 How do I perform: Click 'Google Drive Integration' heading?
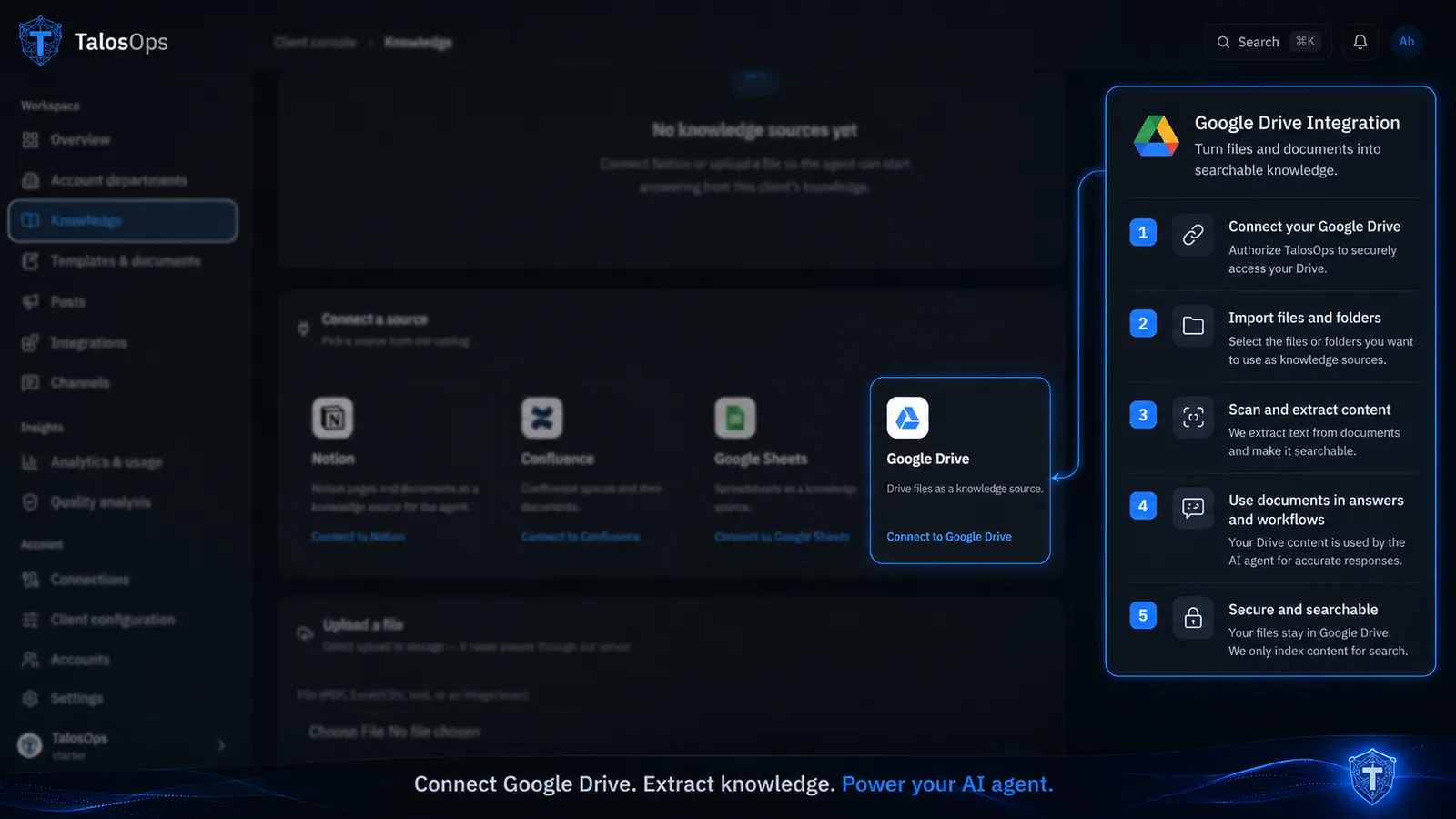[1297, 123]
